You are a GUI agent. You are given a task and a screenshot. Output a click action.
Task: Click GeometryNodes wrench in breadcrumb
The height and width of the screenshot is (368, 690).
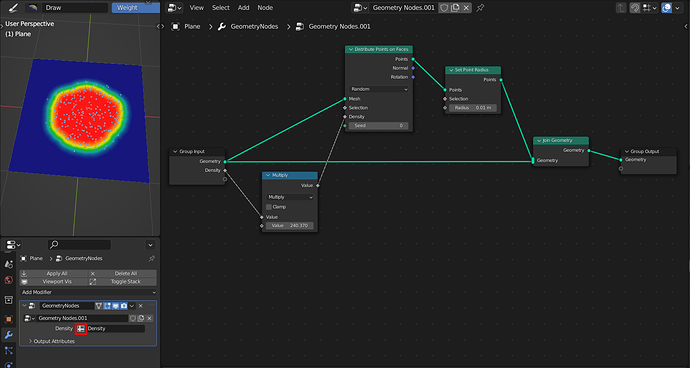pos(249,26)
